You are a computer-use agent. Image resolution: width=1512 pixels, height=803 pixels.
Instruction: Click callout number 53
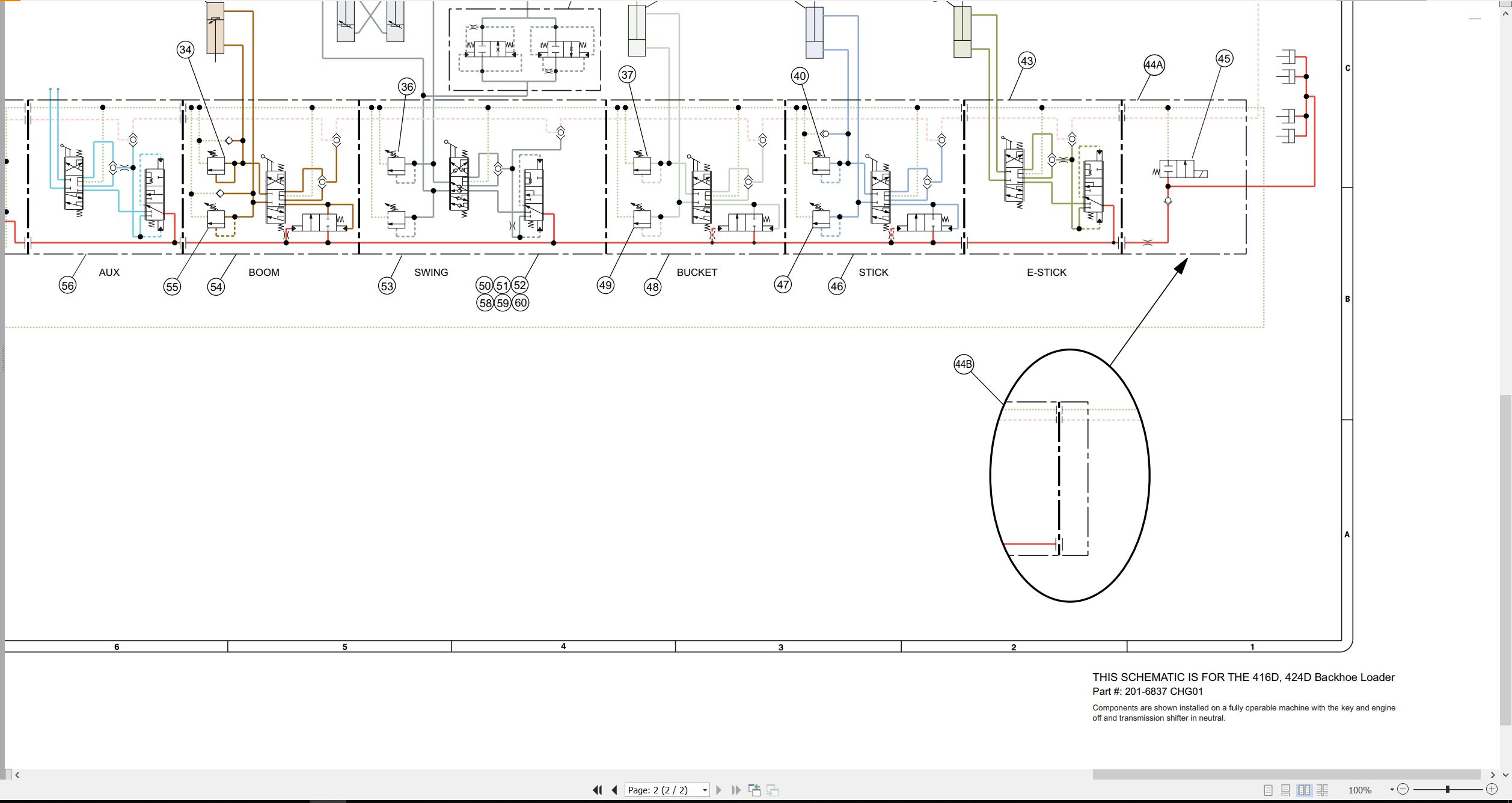387,286
